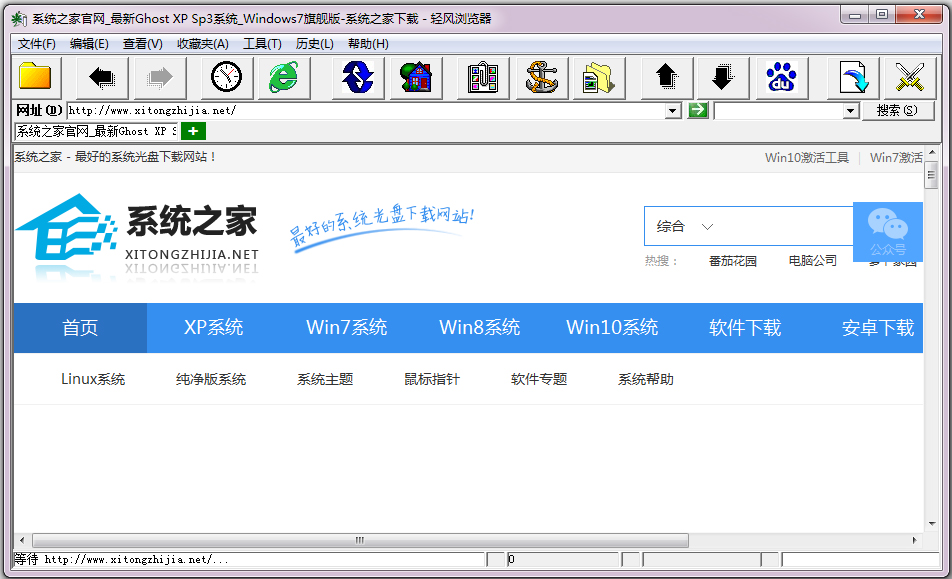Image resolution: width=952 pixels, height=579 pixels.
Task: Go forward with the gray right arrow
Action: (x=160, y=78)
